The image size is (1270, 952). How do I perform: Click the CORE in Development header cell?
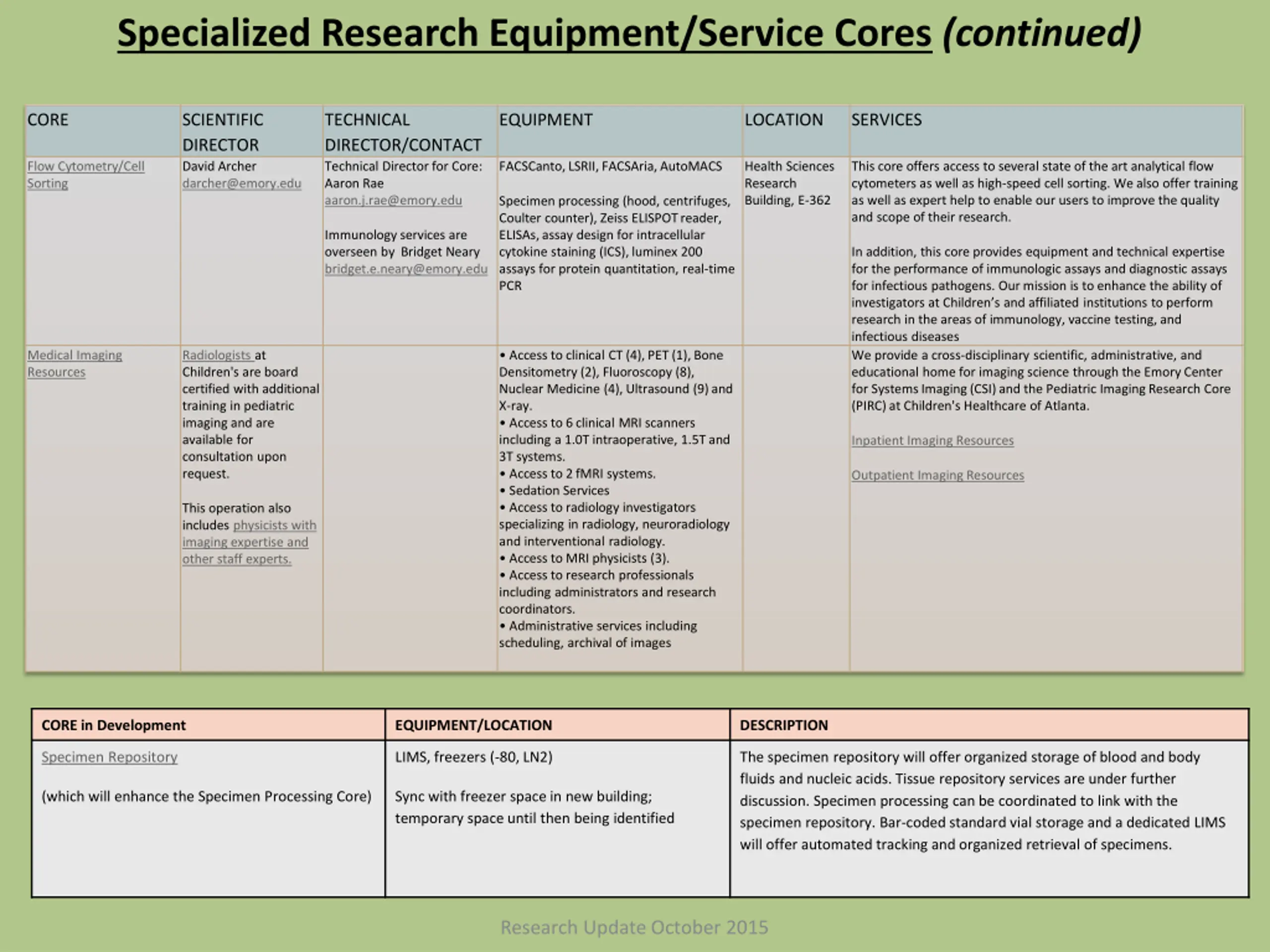(208, 725)
